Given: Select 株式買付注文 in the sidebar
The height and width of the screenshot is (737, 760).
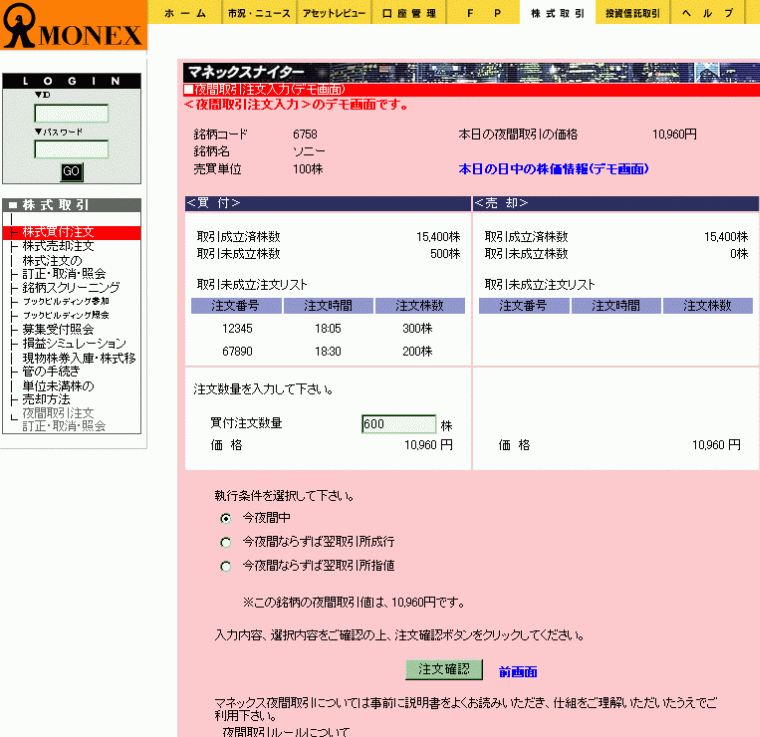Looking at the screenshot, I should click(x=58, y=232).
